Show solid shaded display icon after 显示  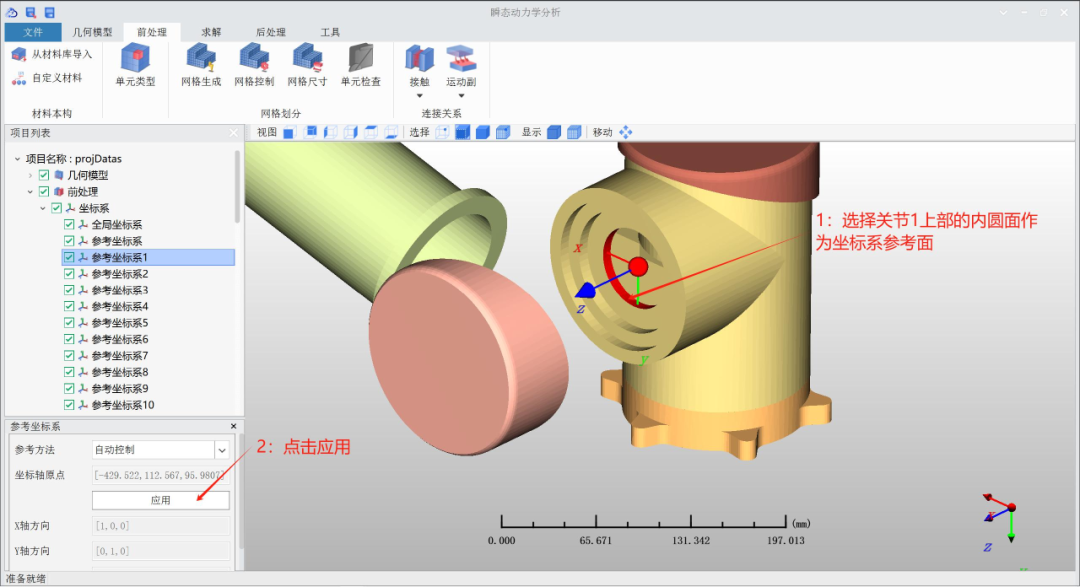(554, 132)
